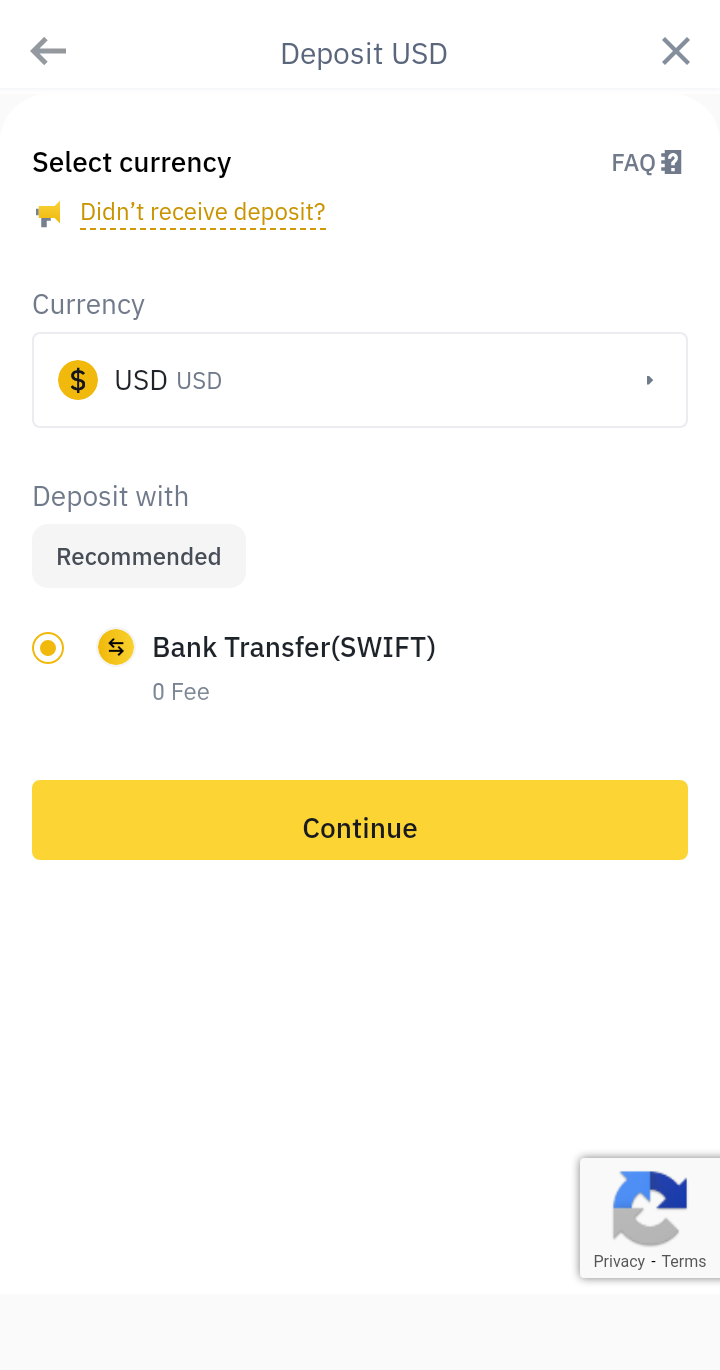Click the 0 Fee text
The width and height of the screenshot is (720, 1370).
[x=181, y=692]
